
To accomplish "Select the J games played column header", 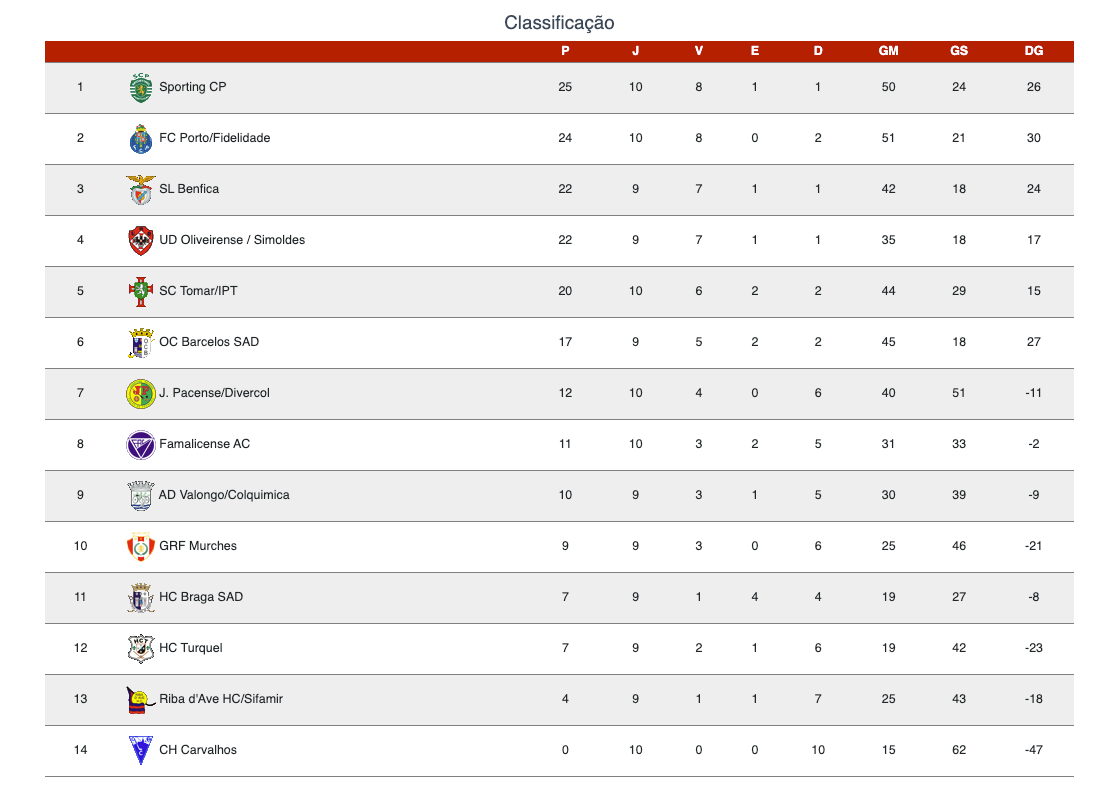I will pyautogui.click(x=635, y=51).
